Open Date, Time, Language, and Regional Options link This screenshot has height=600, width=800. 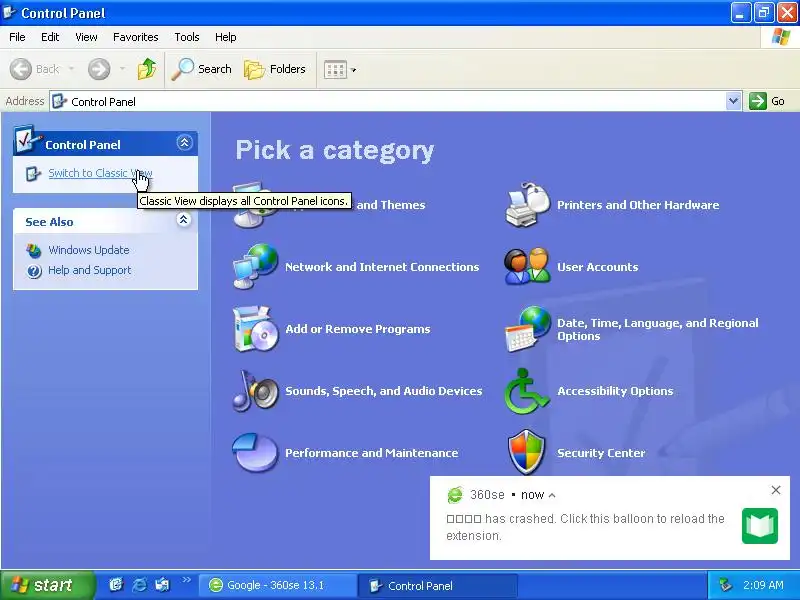click(x=658, y=329)
